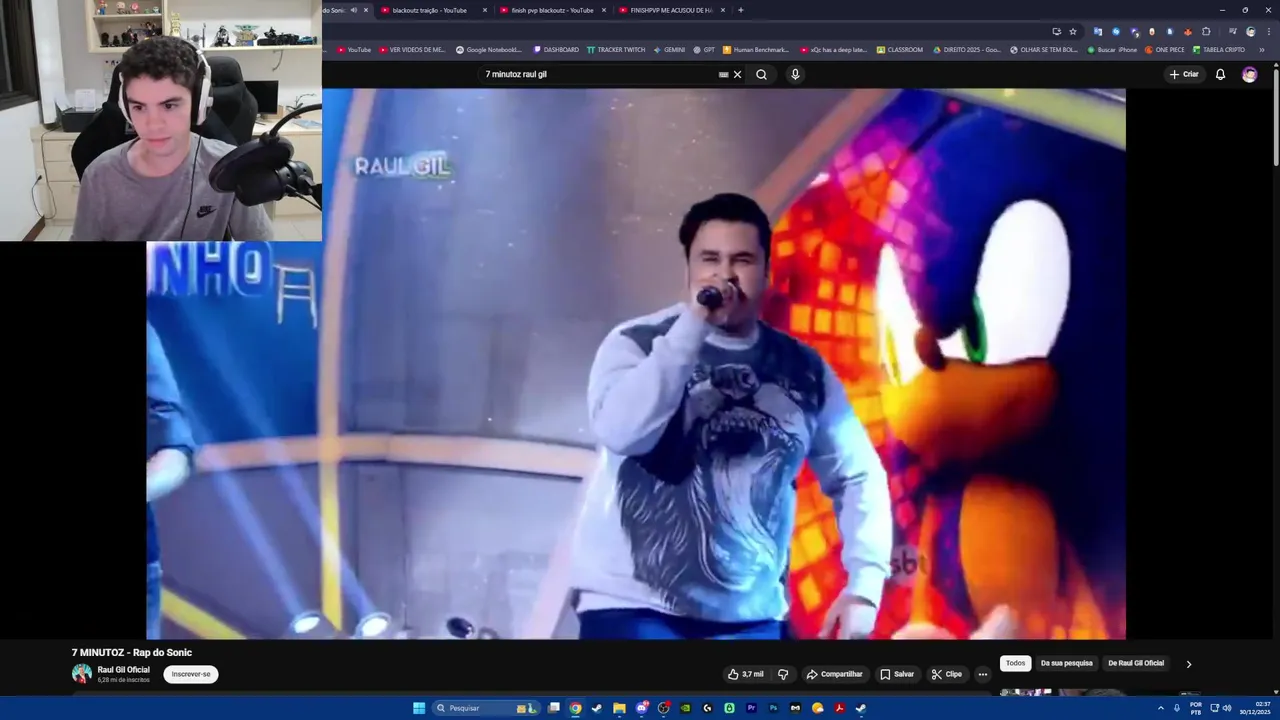Open the clock showing 02:37

(1255, 708)
